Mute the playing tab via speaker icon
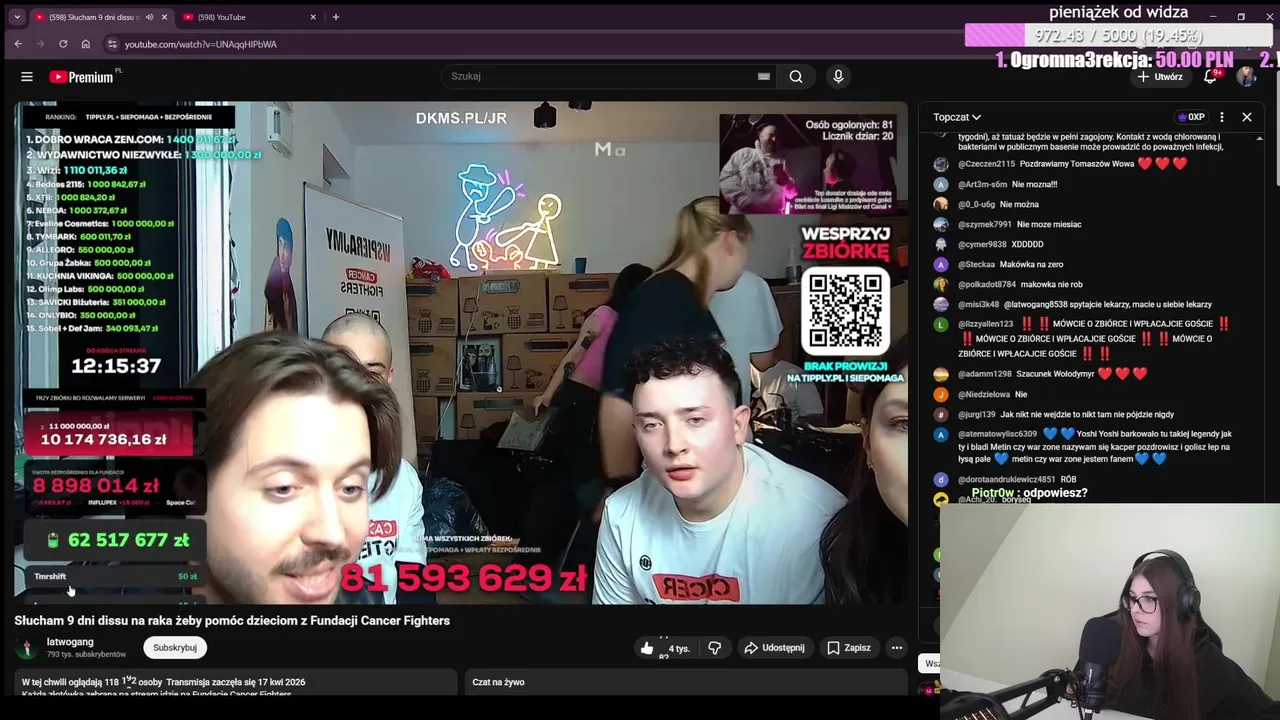Viewport: 1280px width, 720px height. point(149,17)
